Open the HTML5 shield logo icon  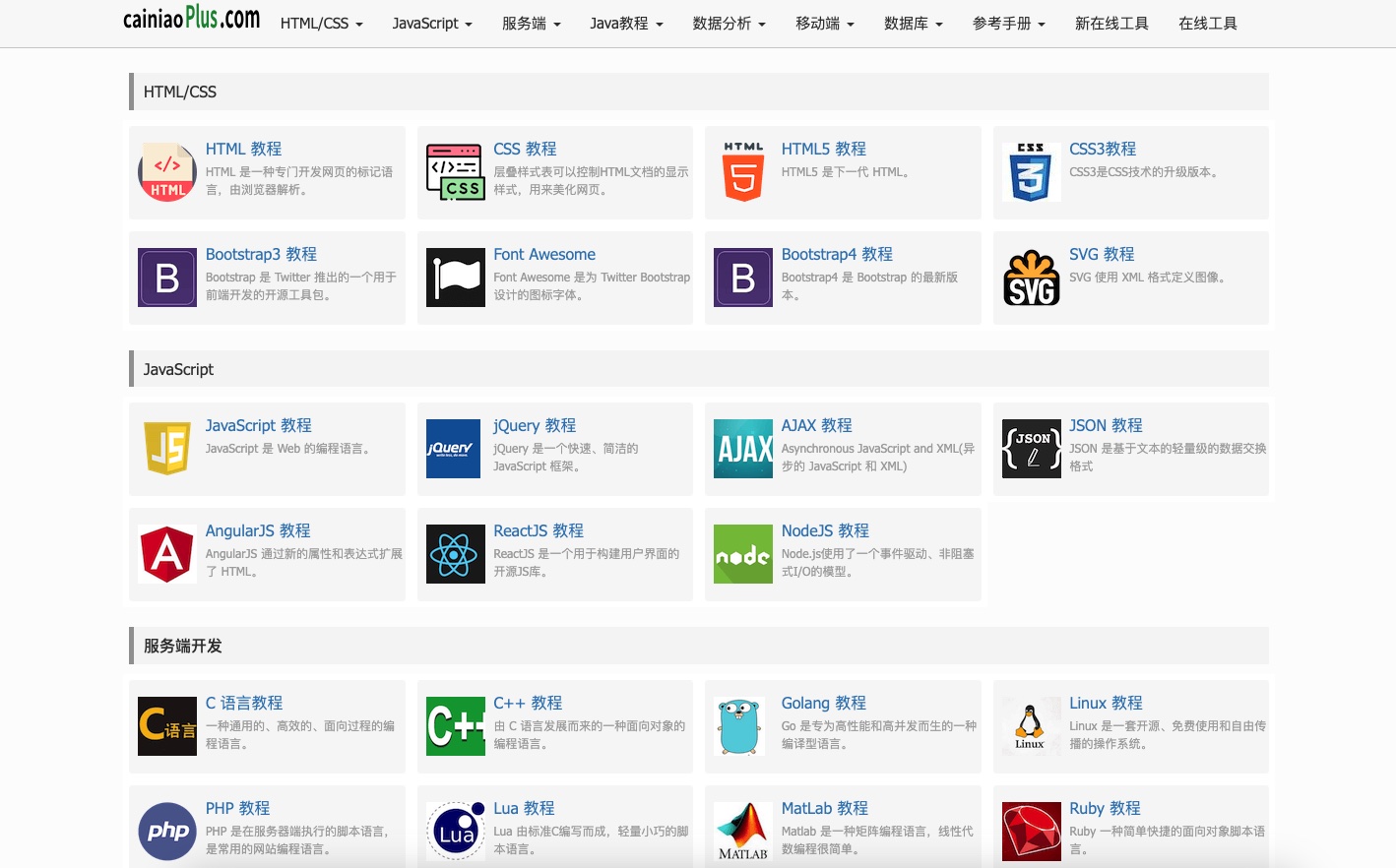743,172
